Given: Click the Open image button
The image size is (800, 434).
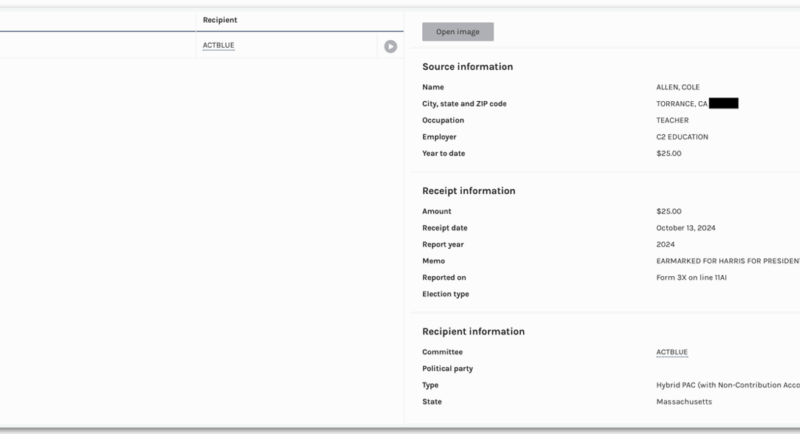Looking at the screenshot, I should [x=458, y=32].
